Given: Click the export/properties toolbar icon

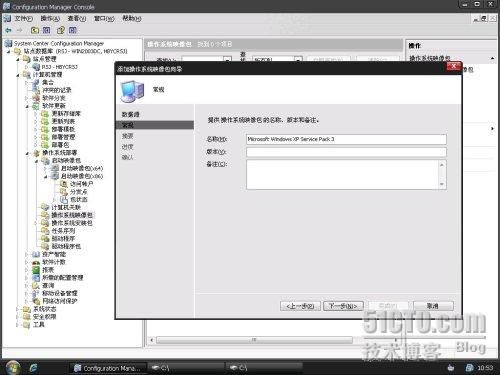Looking at the screenshot, I should 61,30.
